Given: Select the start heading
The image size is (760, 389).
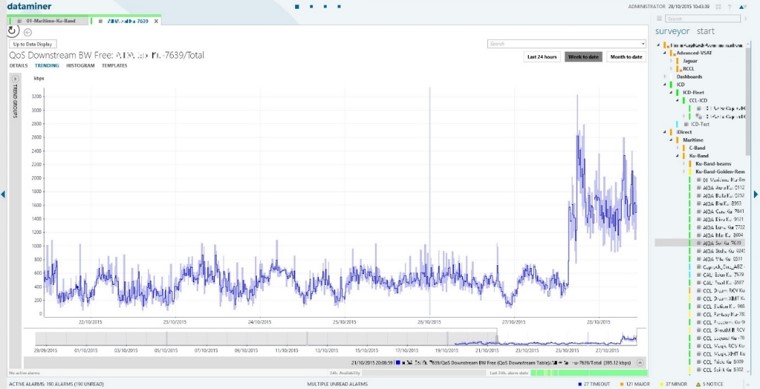Looking at the screenshot, I should [x=706, y=31].
